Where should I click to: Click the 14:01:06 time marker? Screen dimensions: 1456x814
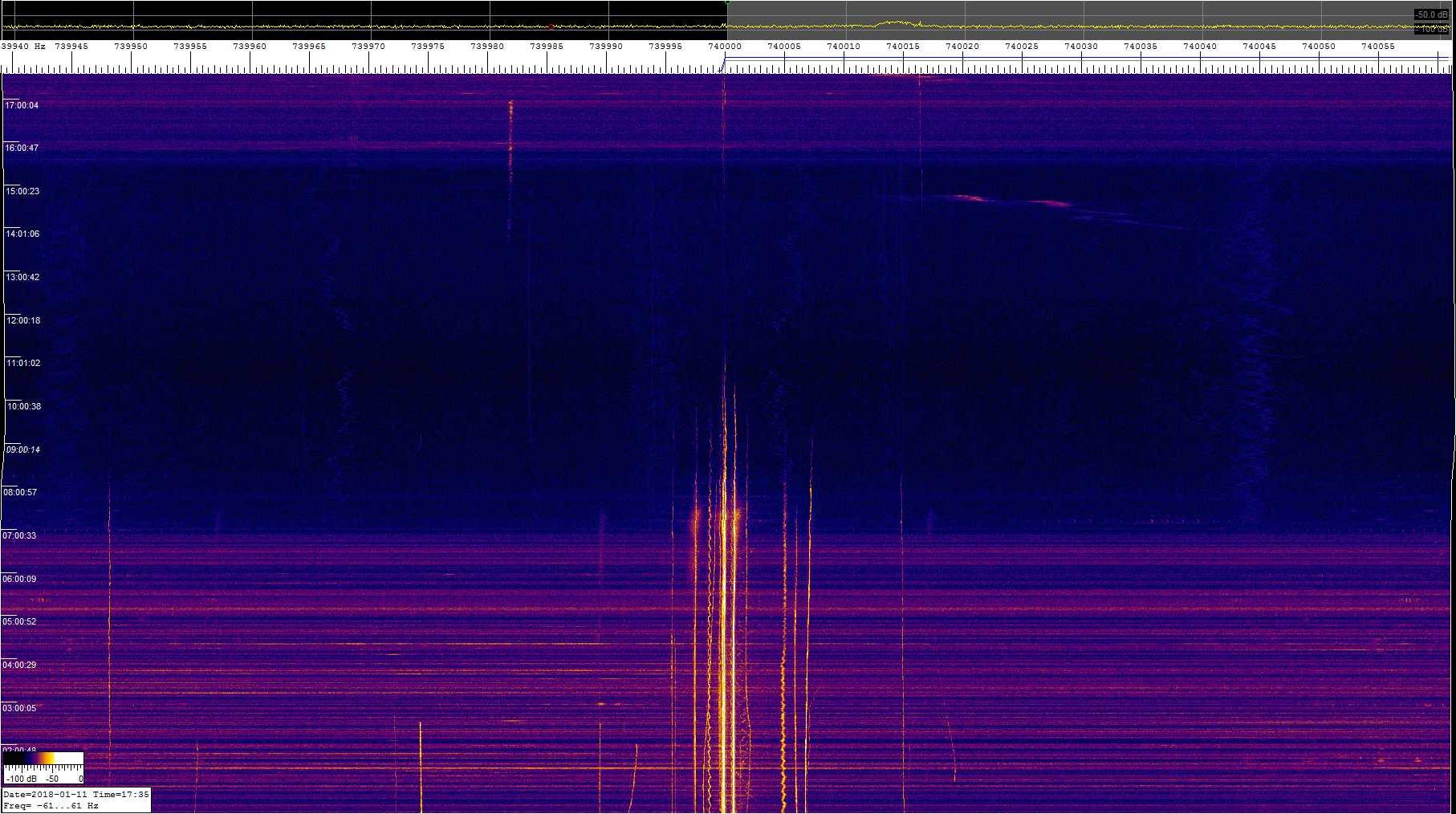pos(22,234)
